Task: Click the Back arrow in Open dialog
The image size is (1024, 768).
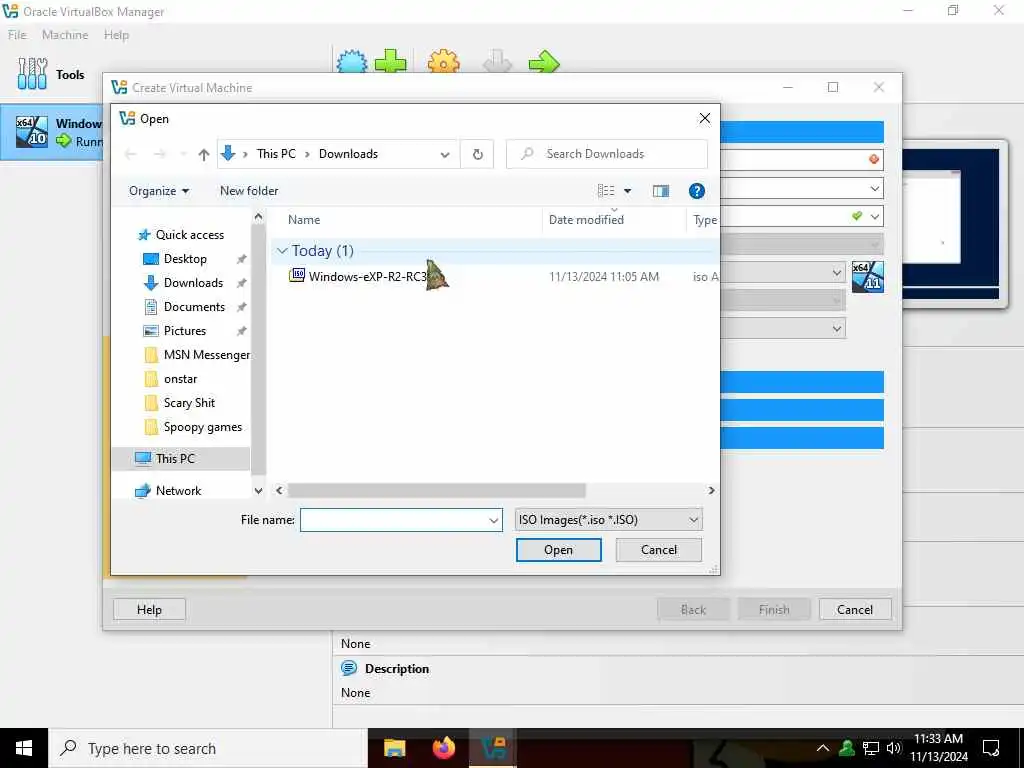Action: tap(131, 154)
